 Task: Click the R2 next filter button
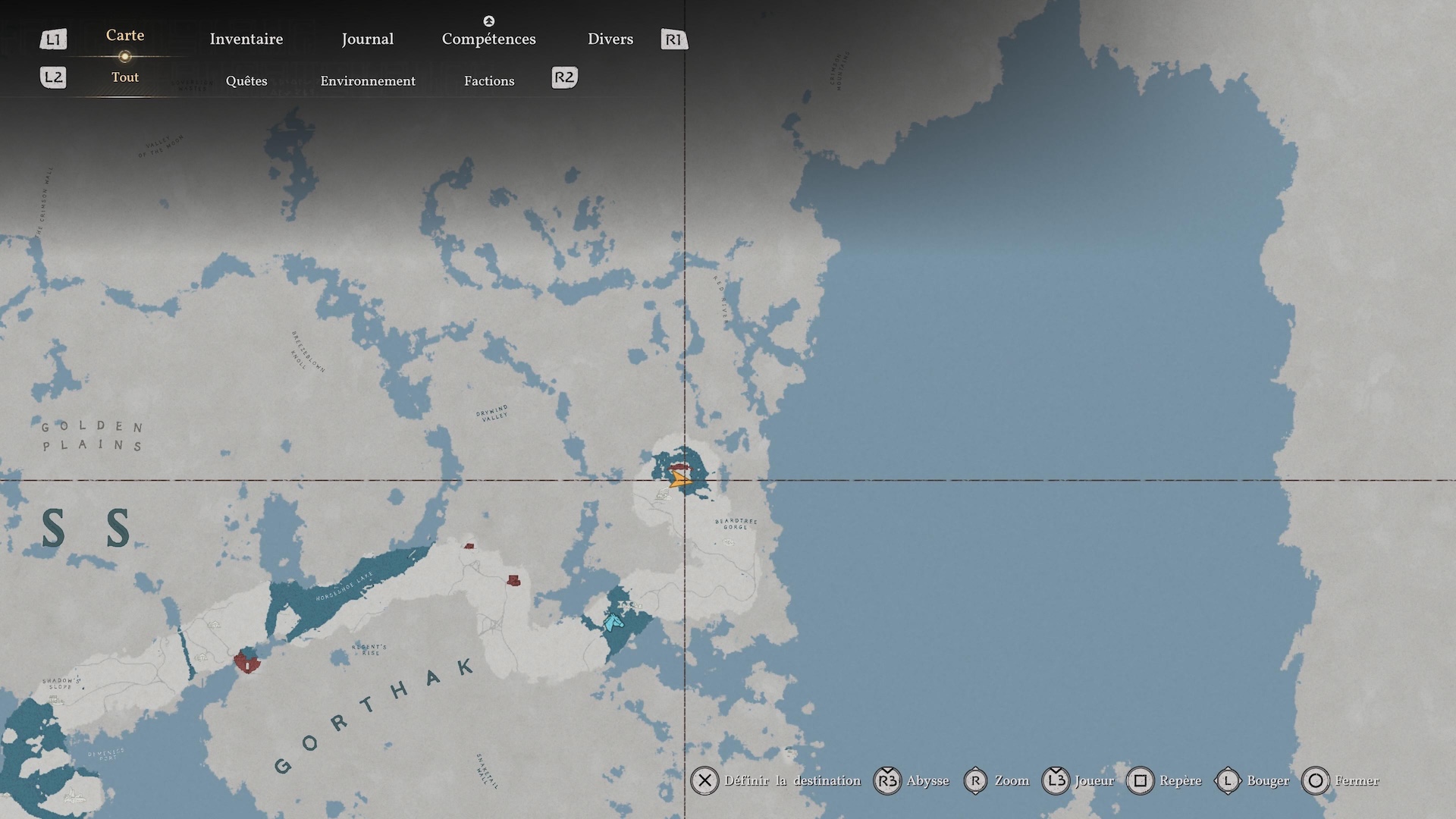pyautogui.click(x=564, y=77)
